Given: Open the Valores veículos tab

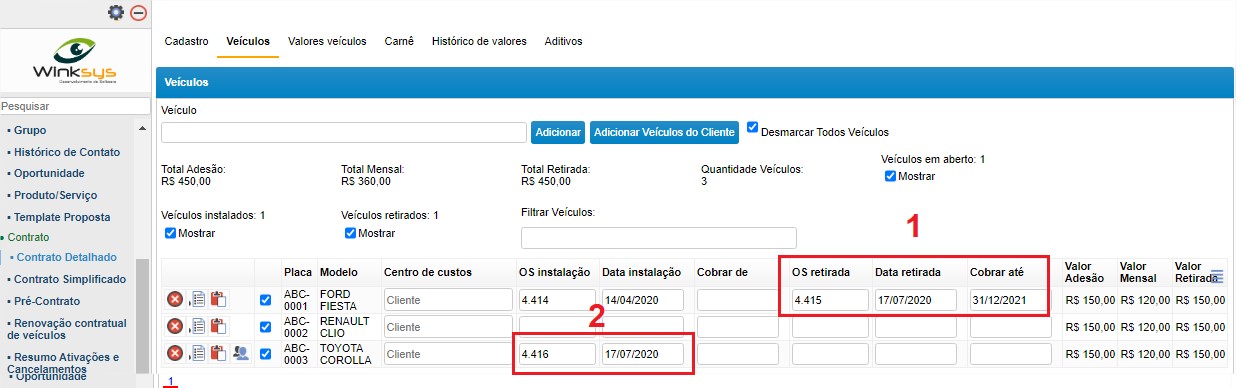Looking at the screenshot, I should pyautogui.click(x=327, y=41).
